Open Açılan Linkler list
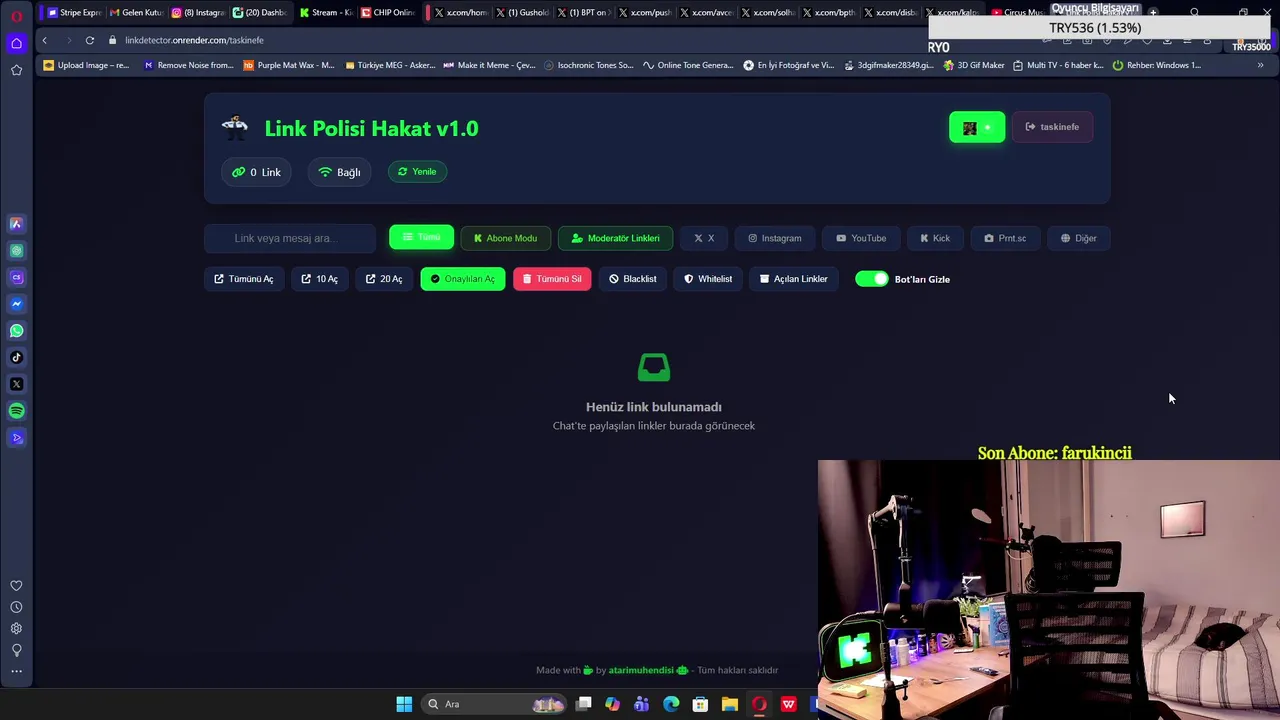 coord(794,279)
